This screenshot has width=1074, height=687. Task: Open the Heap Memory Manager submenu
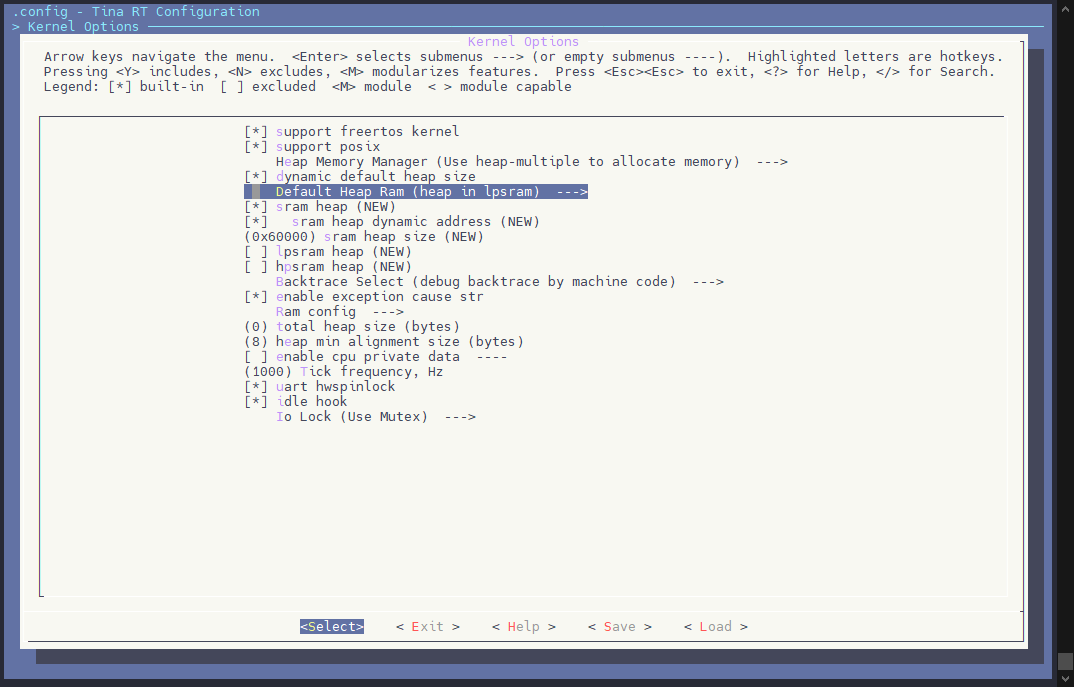(530, 161)
